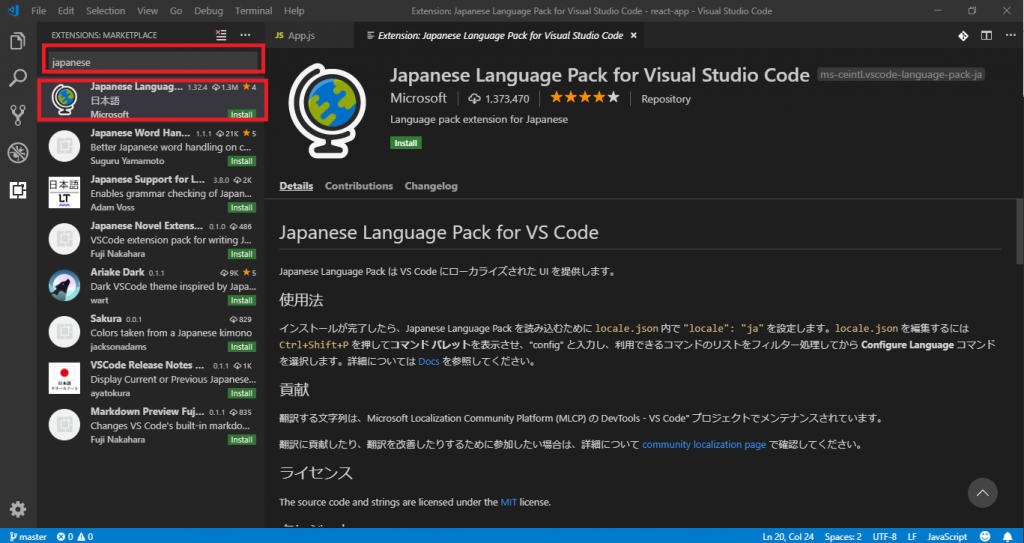Change end of line via LF
1024x543 pixels.
click(x=912, y=536)
